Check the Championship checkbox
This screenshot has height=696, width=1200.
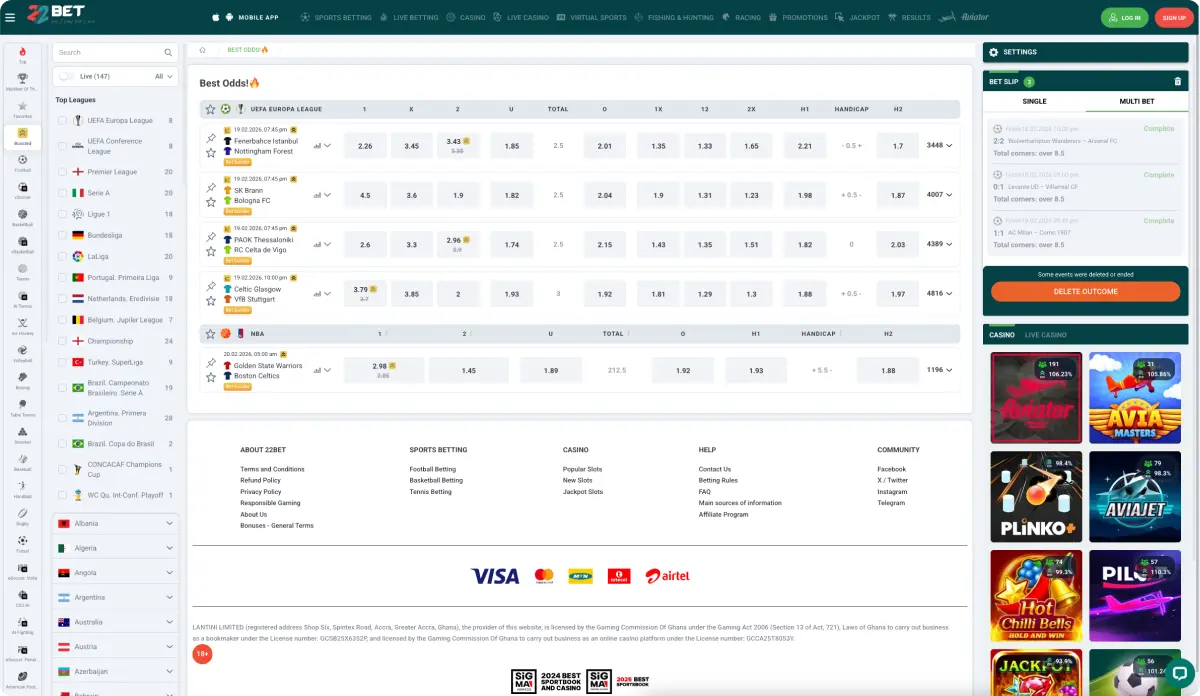click(63, 341)
